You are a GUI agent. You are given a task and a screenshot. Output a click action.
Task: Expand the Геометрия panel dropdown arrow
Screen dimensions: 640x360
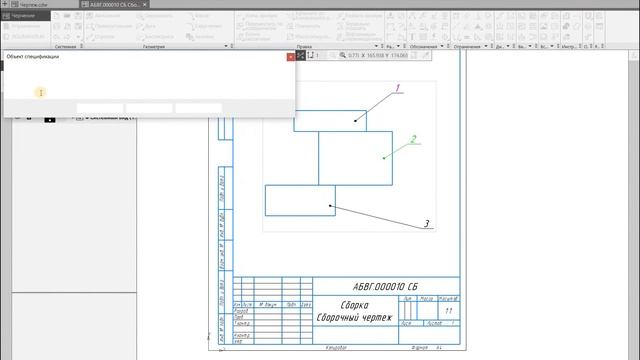[226, 46]
